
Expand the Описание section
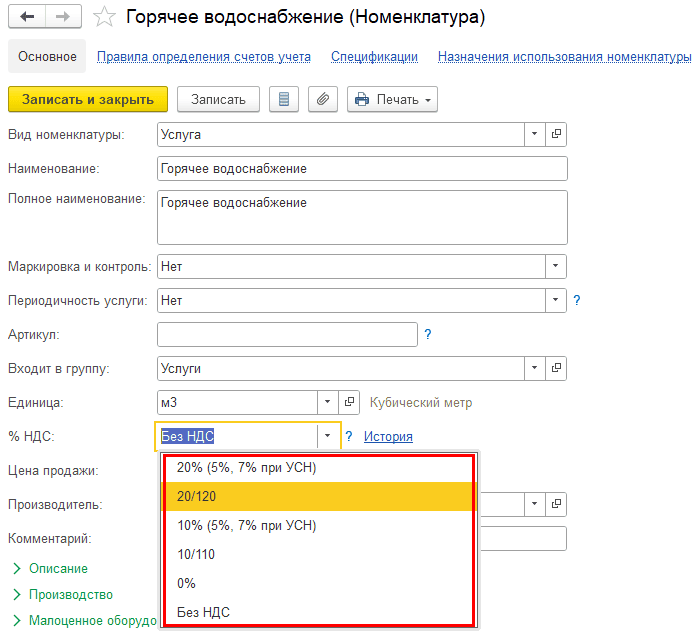point(58,568)
